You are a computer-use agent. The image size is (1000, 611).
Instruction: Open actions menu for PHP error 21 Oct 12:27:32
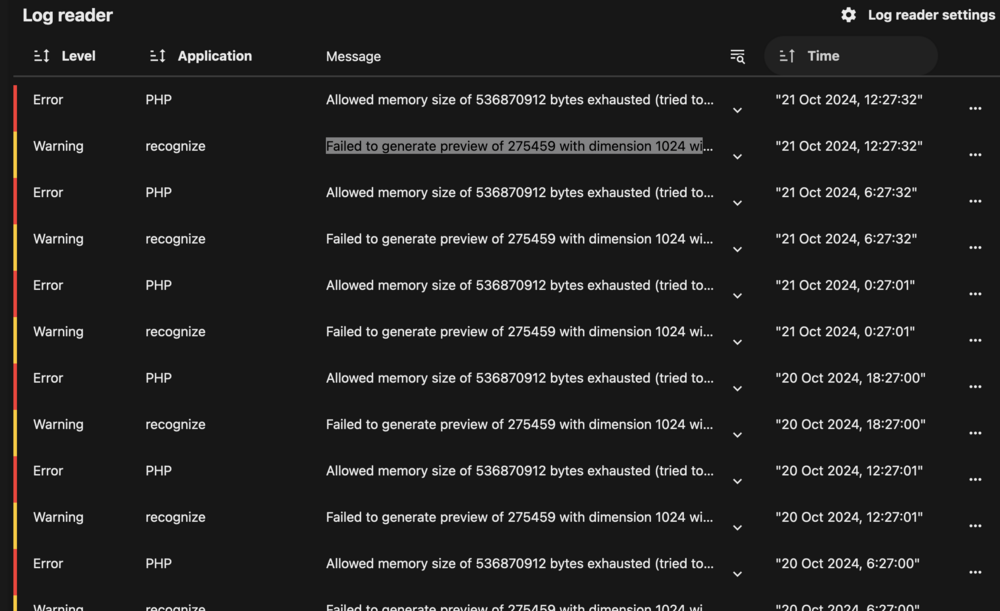975,108
